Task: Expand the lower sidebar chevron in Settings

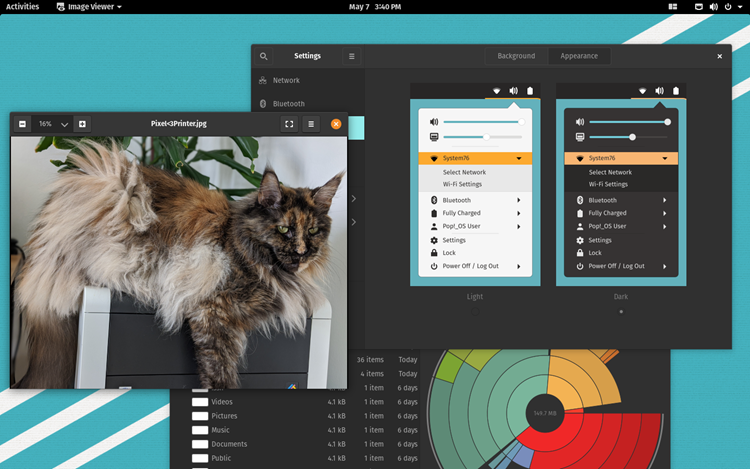Action: click(353, 222)
